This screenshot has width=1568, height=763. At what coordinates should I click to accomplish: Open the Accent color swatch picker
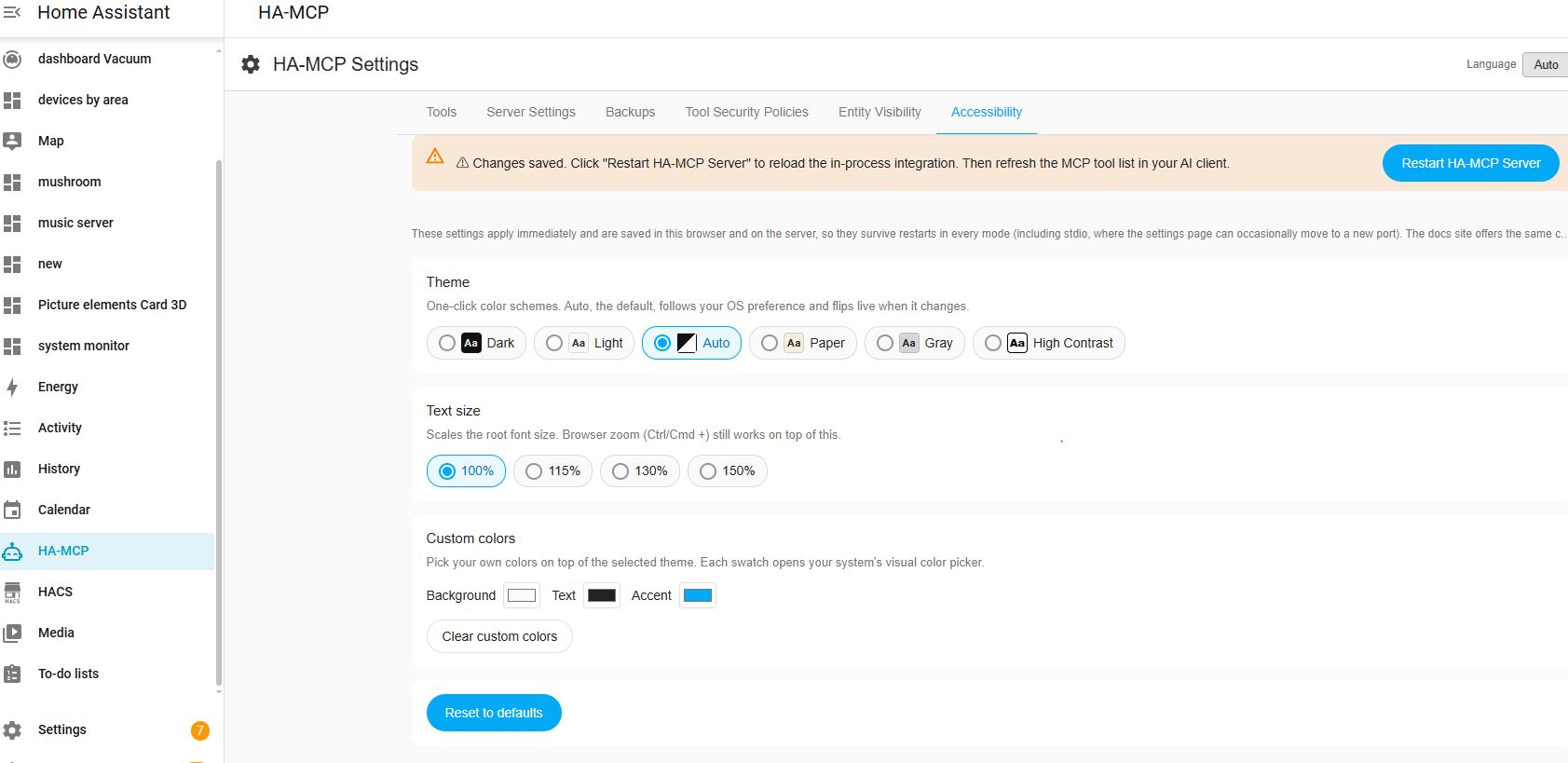pos(698,595)
